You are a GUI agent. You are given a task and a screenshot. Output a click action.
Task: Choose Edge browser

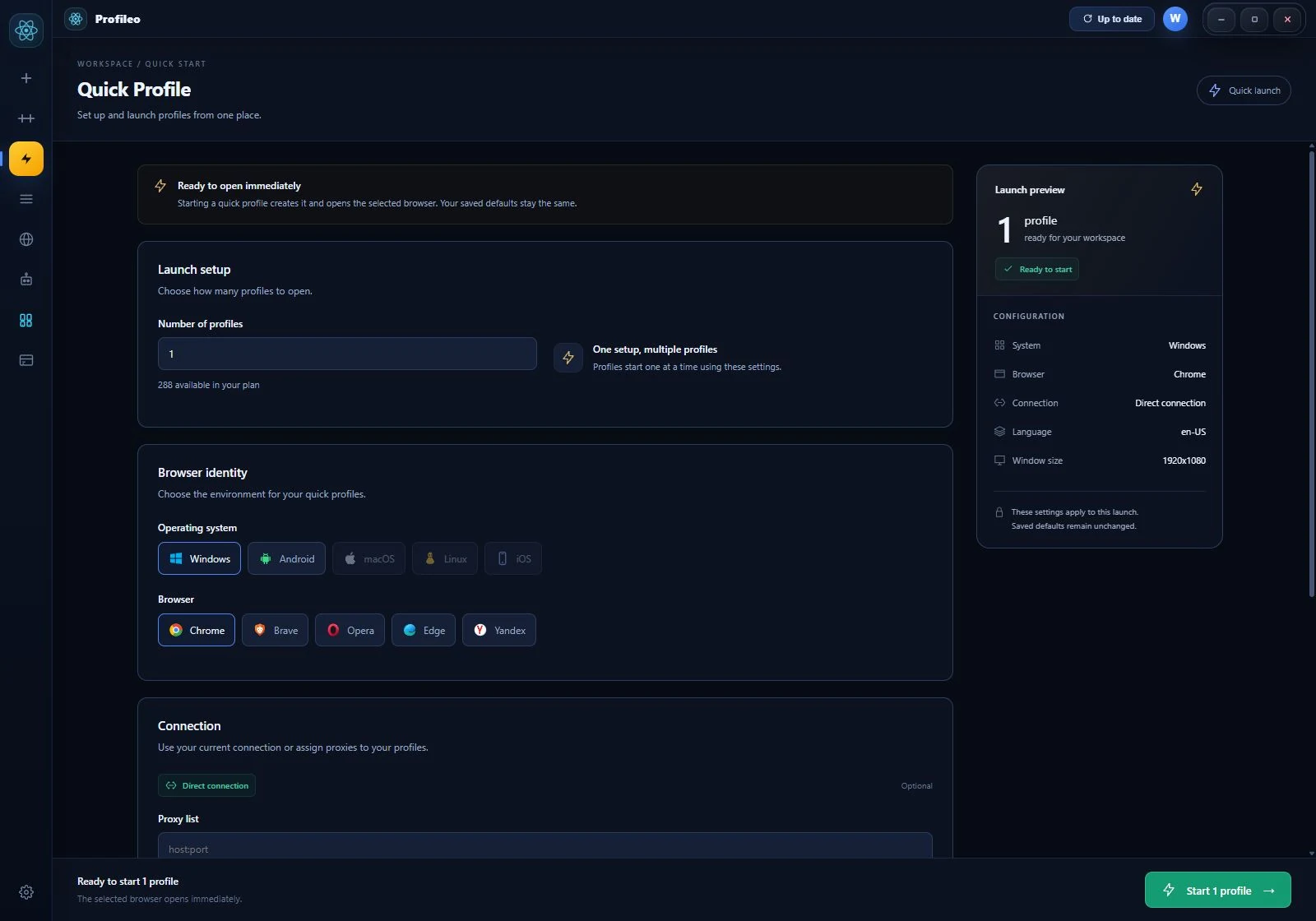pyautogui.click(x=424, y=630)
